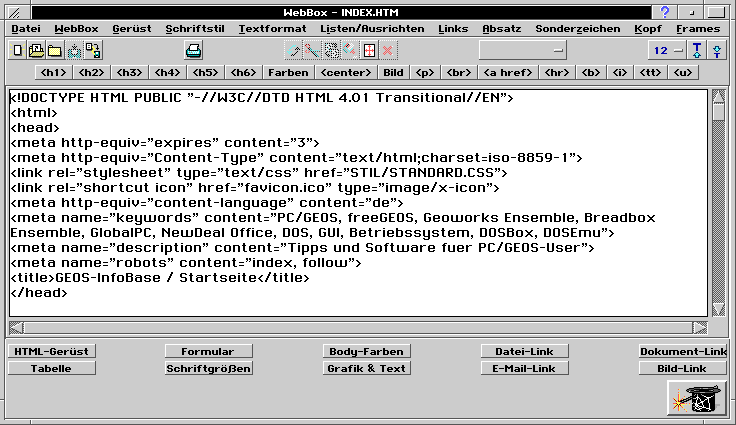Open the Frames menu
The width and height of the screenshot is (736, 425).
(x=698, y=29)
